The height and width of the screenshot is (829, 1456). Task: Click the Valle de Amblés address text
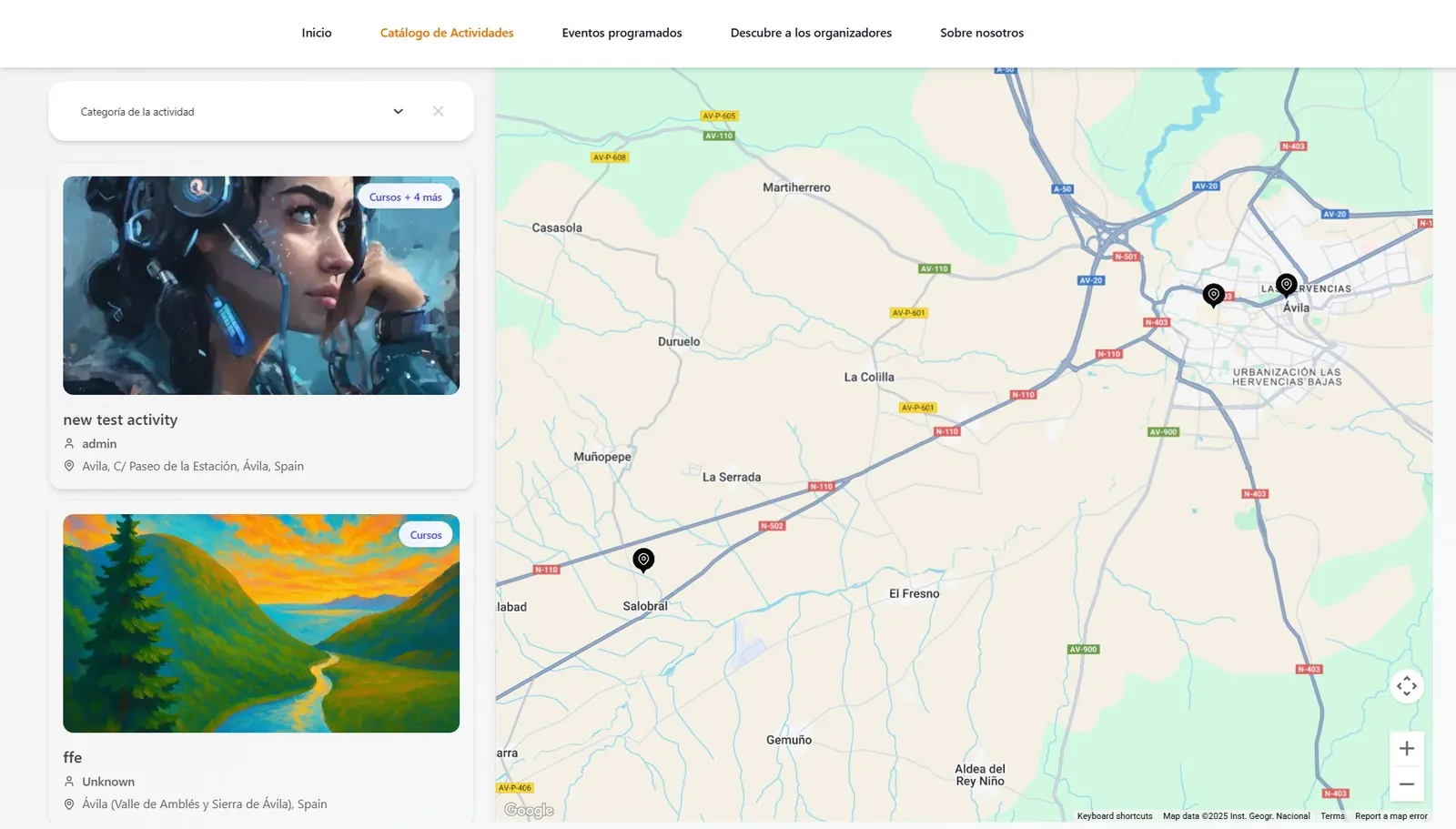tap(205, 804)
